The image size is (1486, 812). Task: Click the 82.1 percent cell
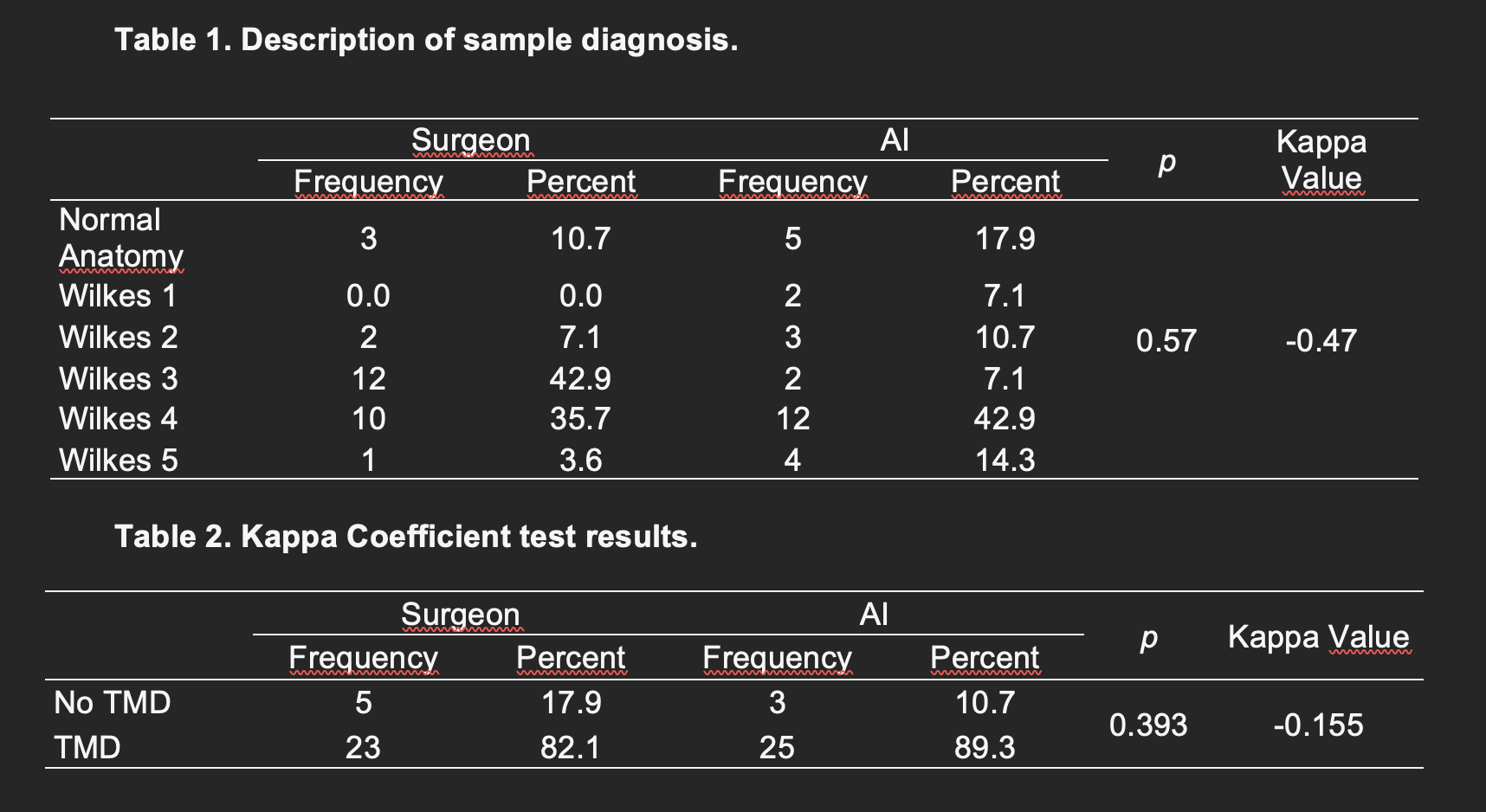coord(571,747)
